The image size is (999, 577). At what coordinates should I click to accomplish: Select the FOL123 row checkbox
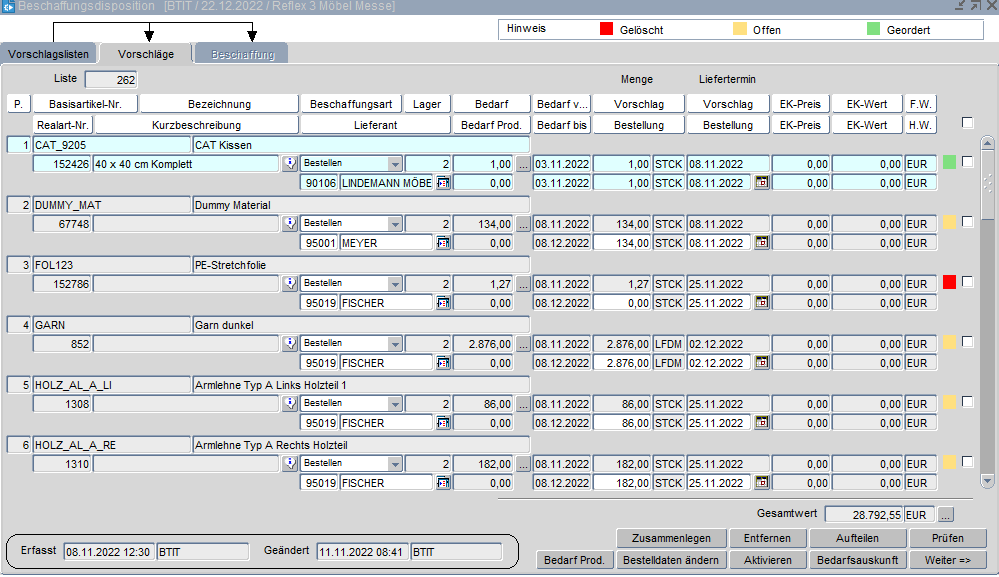(967, 282)
